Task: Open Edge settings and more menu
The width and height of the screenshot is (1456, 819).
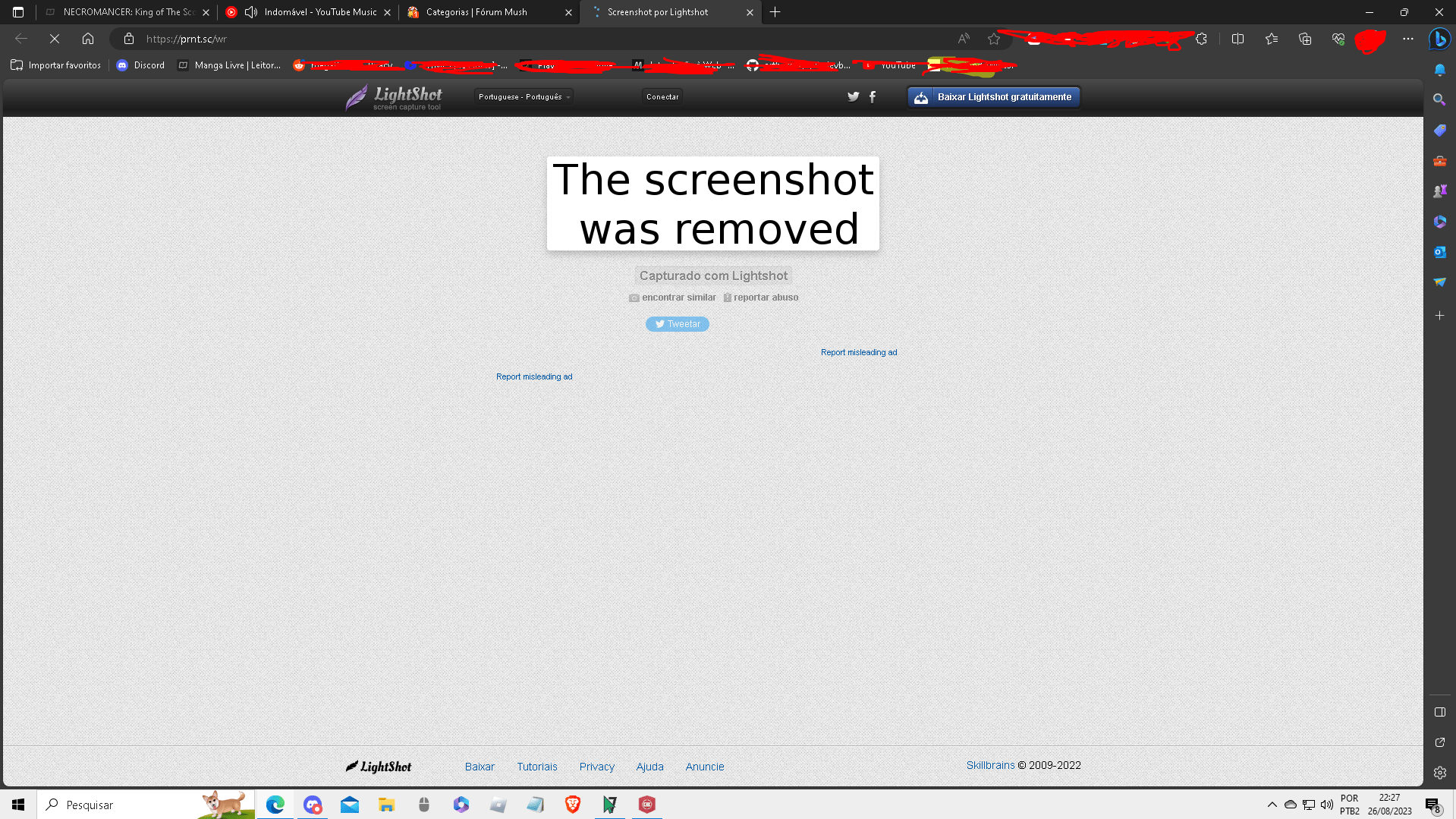Action: point(1408,39)
